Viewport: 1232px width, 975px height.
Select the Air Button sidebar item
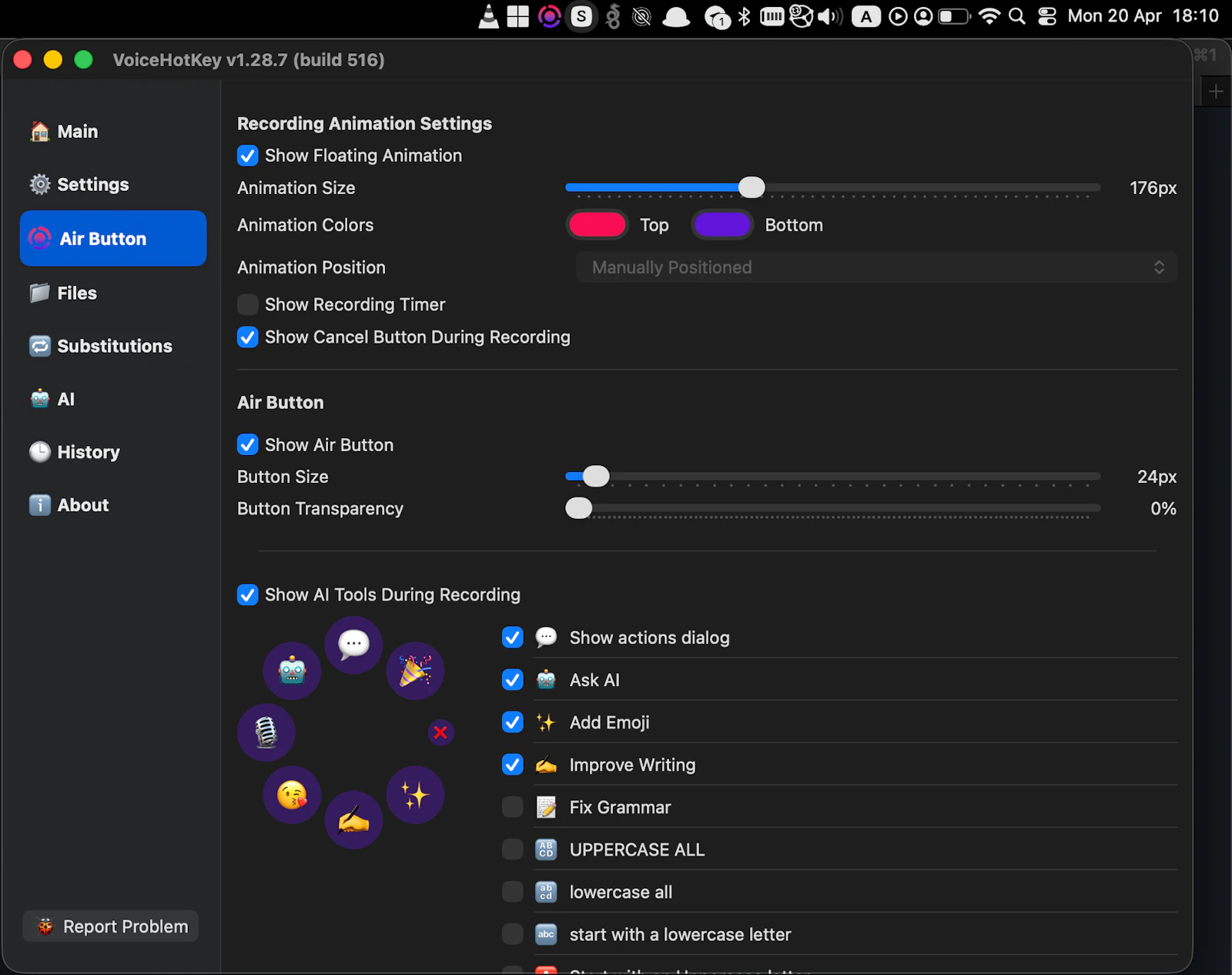[x=113, y=239]
